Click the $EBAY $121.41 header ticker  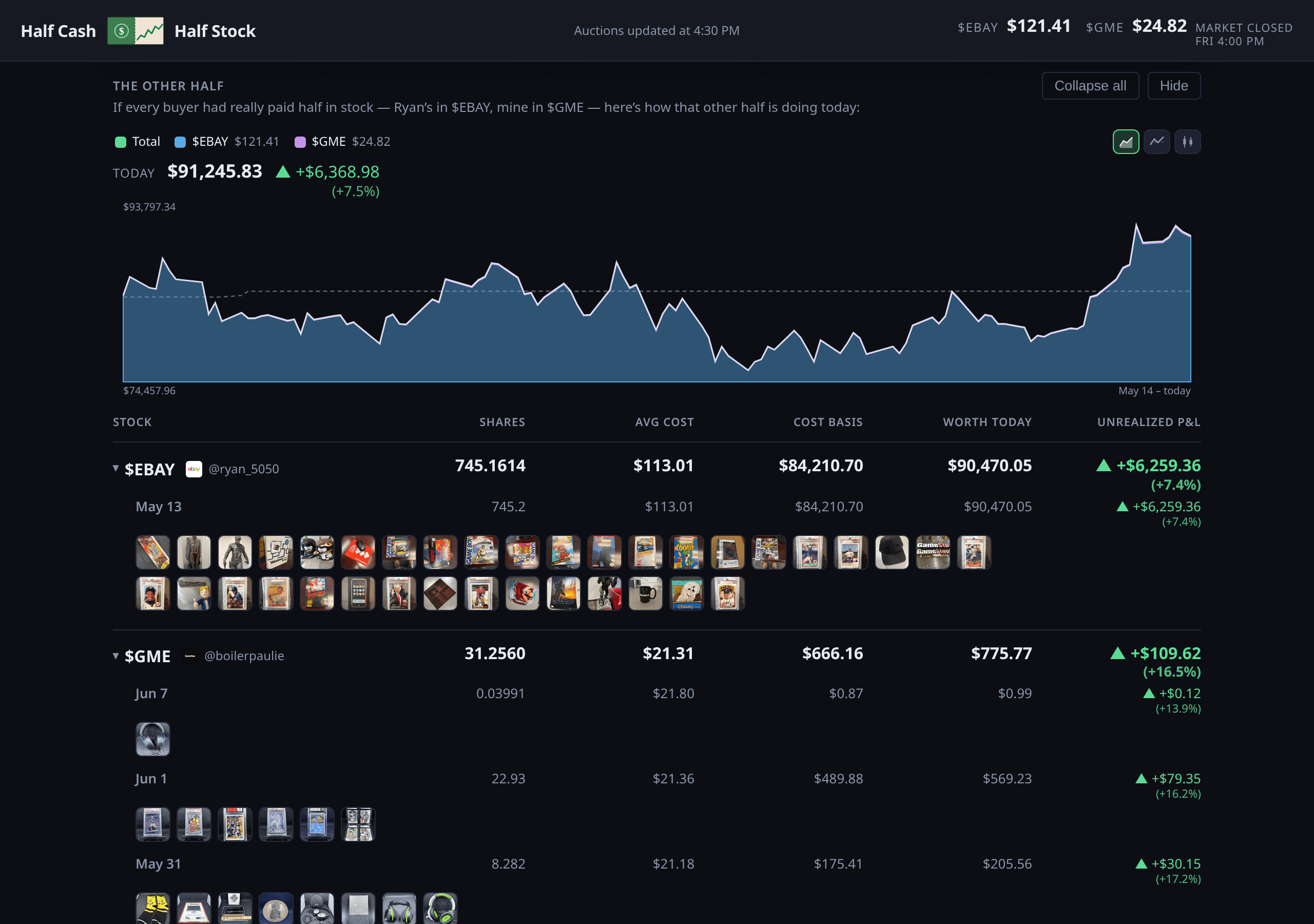[1014, 26]
